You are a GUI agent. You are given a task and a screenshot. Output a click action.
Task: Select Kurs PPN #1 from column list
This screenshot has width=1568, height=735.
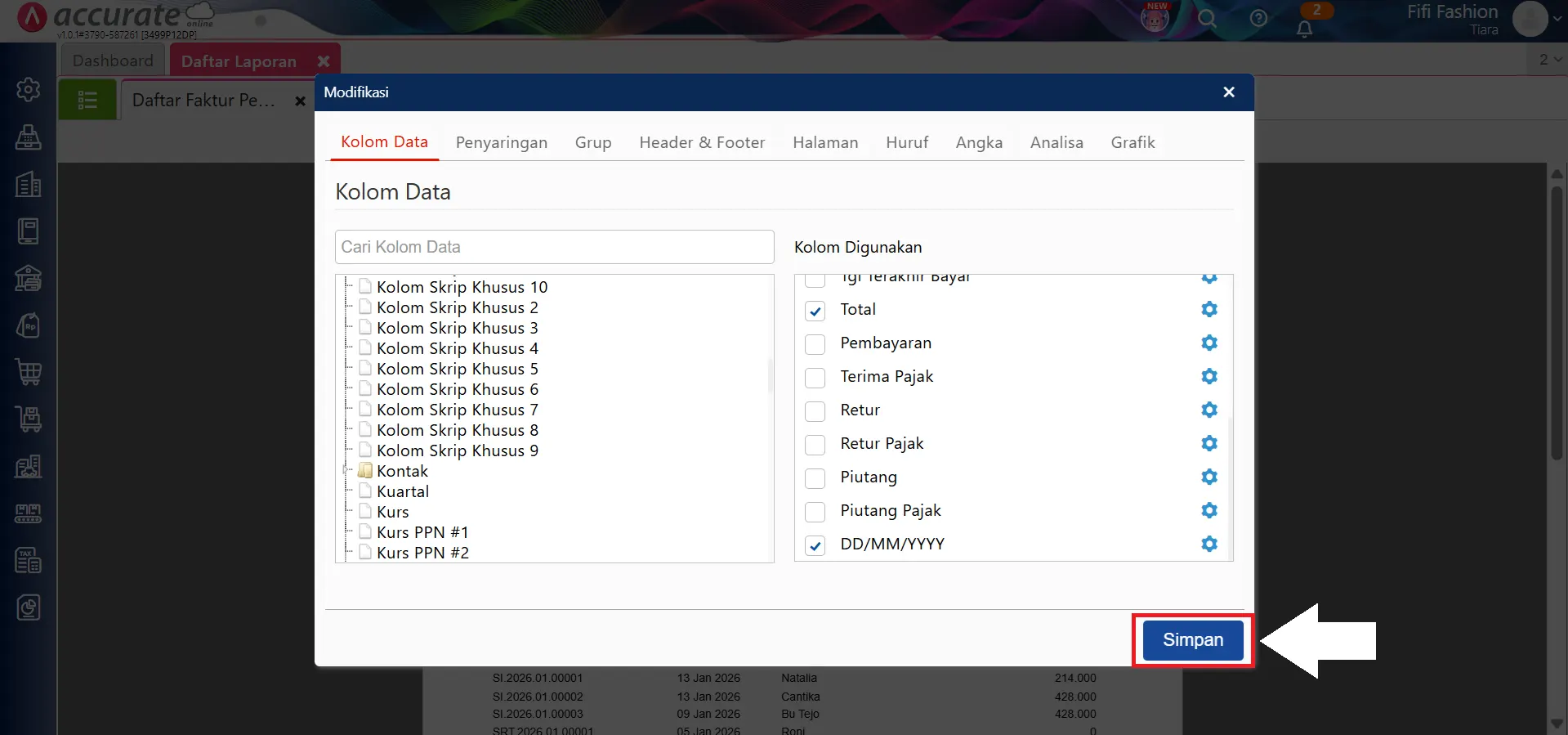[422, 532]
